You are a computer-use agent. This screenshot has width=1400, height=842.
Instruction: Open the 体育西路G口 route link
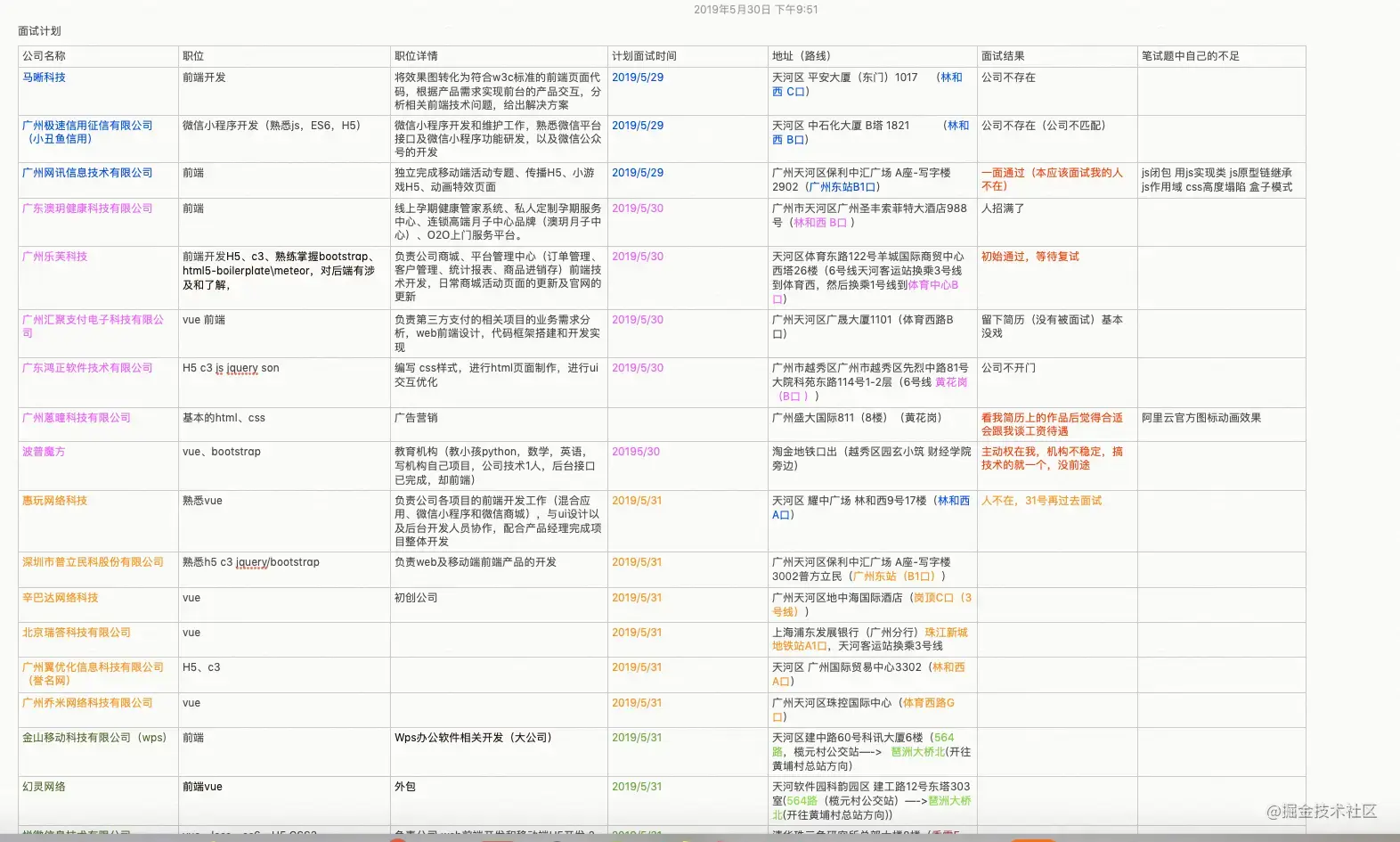(864, 710)
